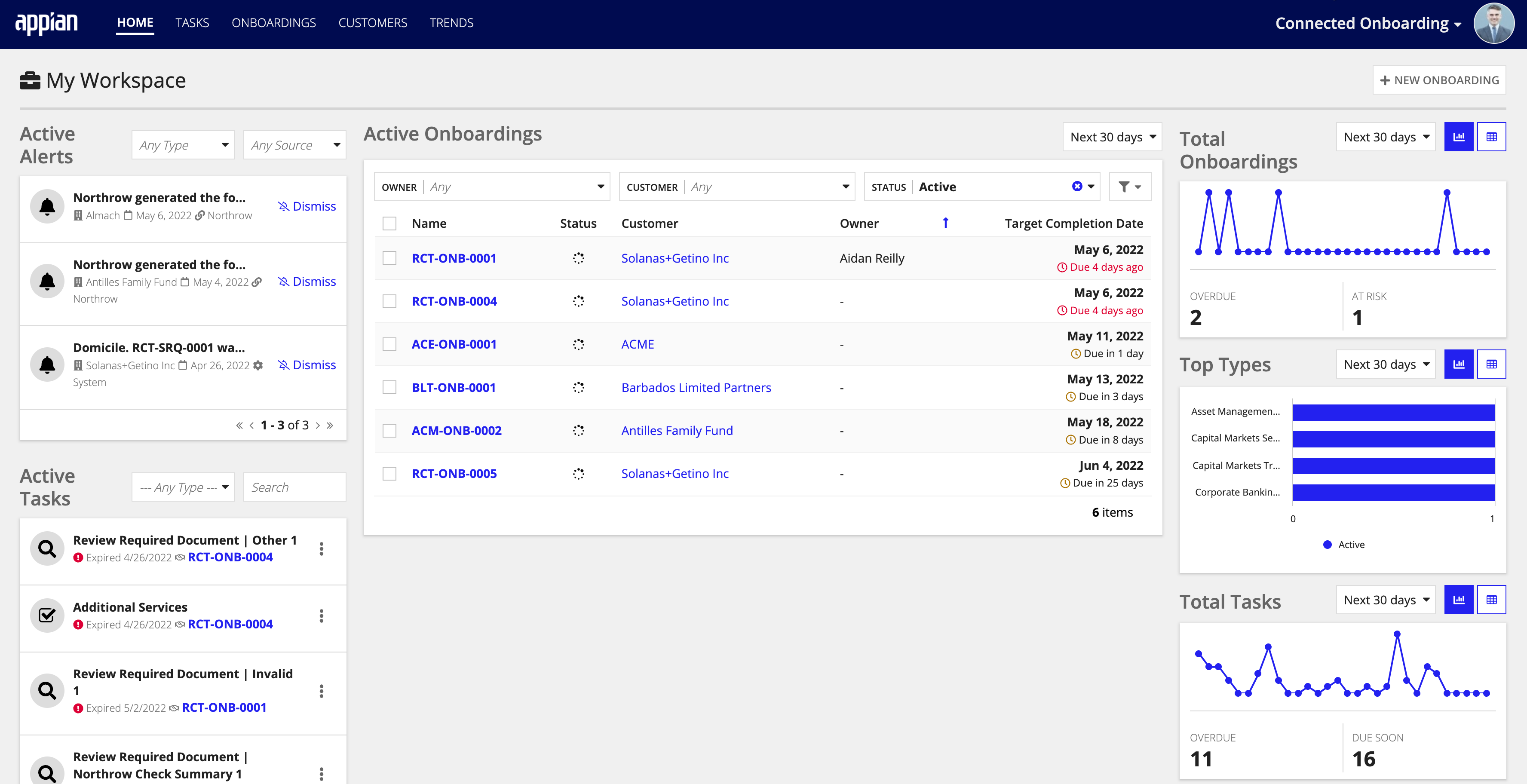Open Total Tasks Next 30 days dropdown

1386,600
